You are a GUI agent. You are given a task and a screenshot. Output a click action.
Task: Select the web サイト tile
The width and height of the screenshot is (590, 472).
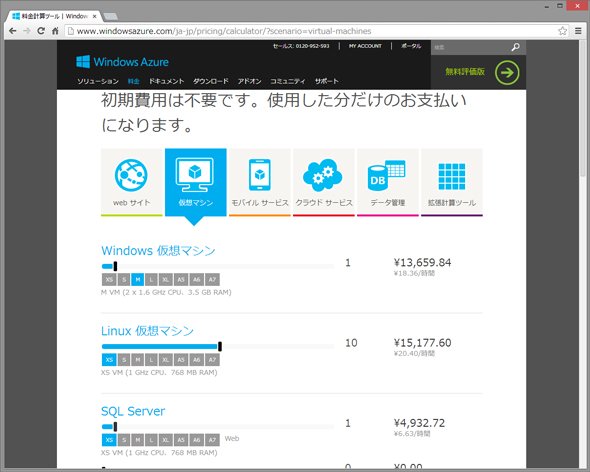[131, 183]
